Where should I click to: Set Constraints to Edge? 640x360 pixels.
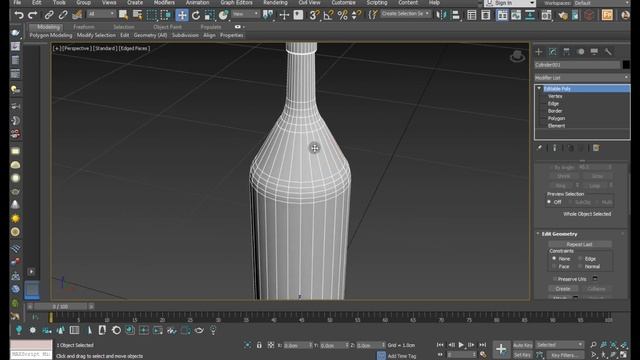click(x=580, y=258)
